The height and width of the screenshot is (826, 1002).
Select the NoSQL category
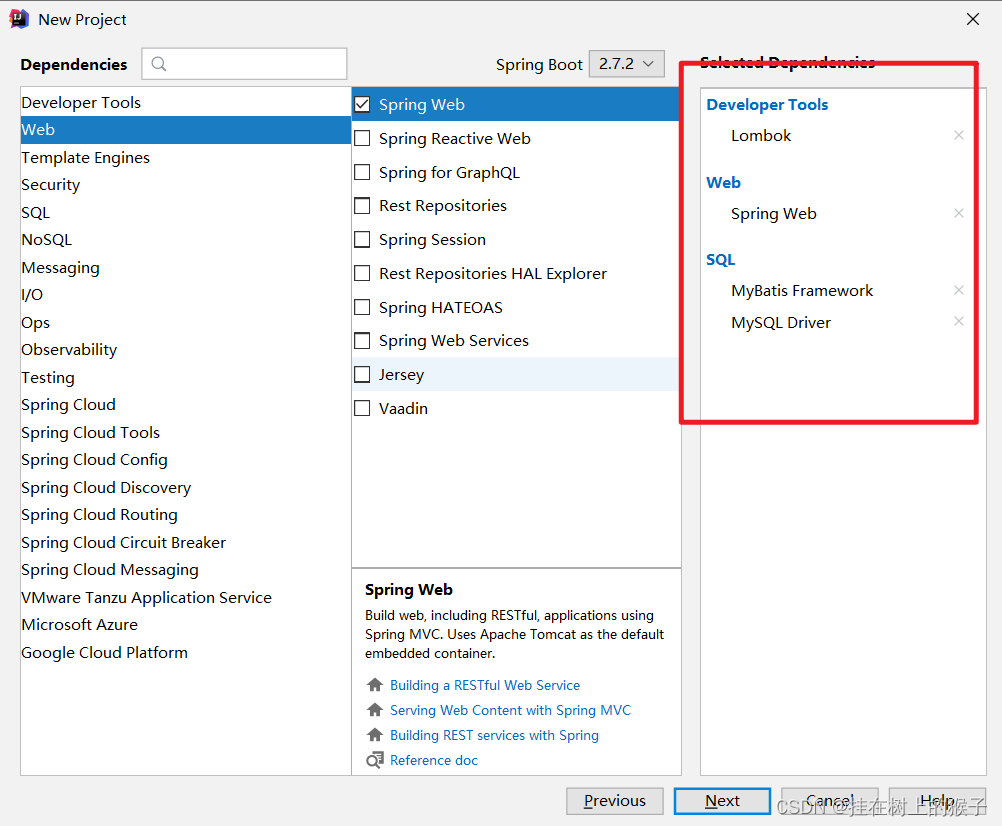click(x=185, y=240)
